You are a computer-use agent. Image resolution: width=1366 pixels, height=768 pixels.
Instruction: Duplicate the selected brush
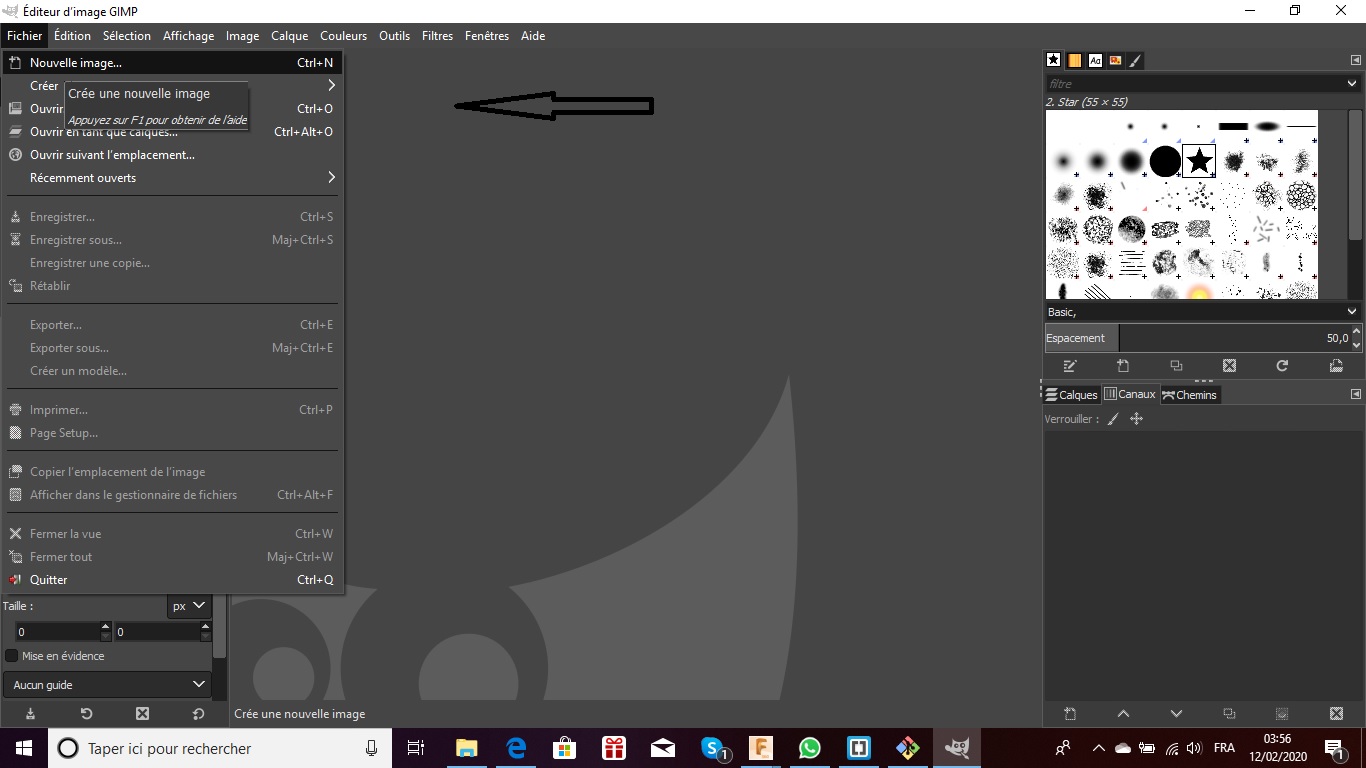tap(1176, 366)
